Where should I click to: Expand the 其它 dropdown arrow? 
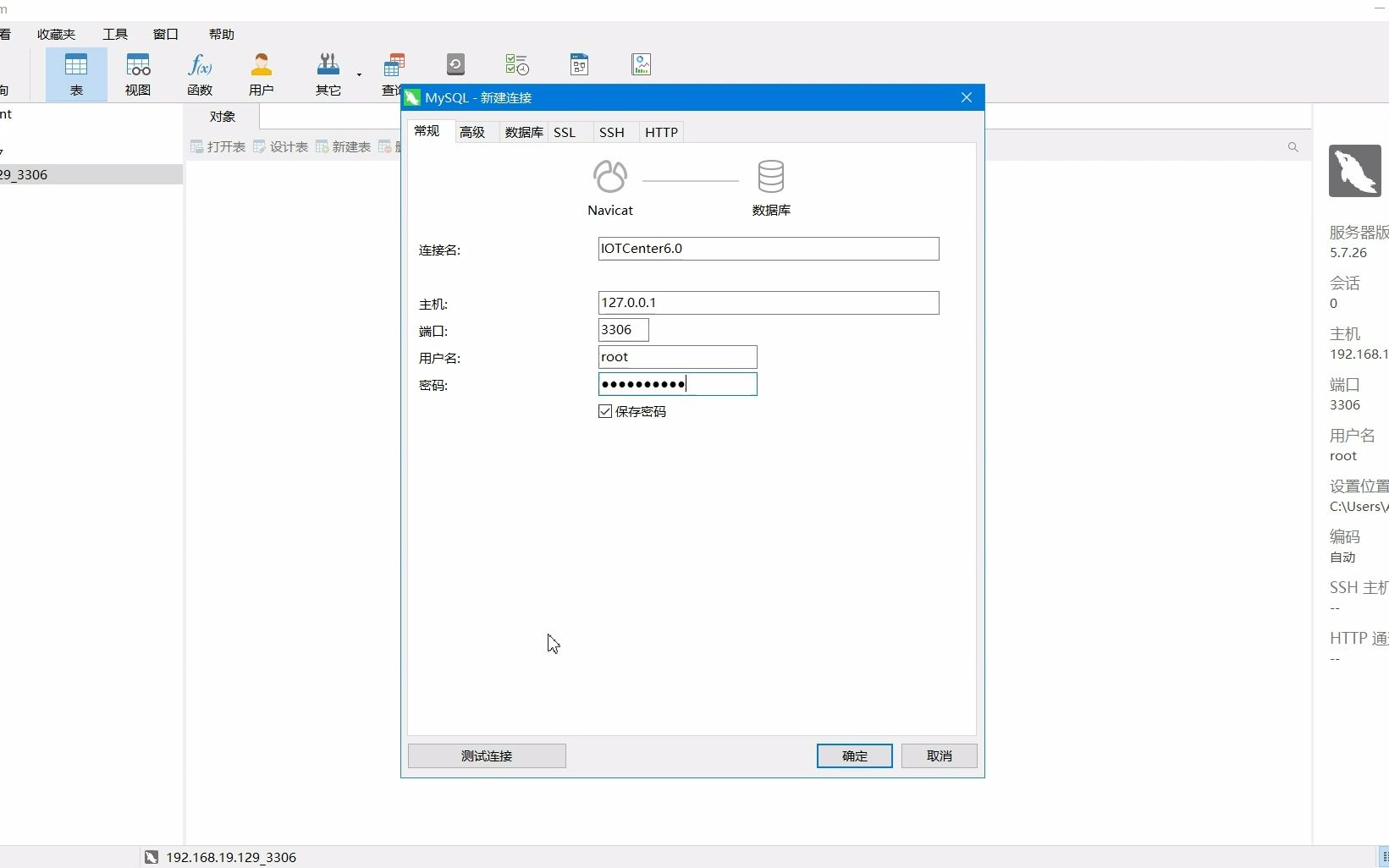[359, 75]
